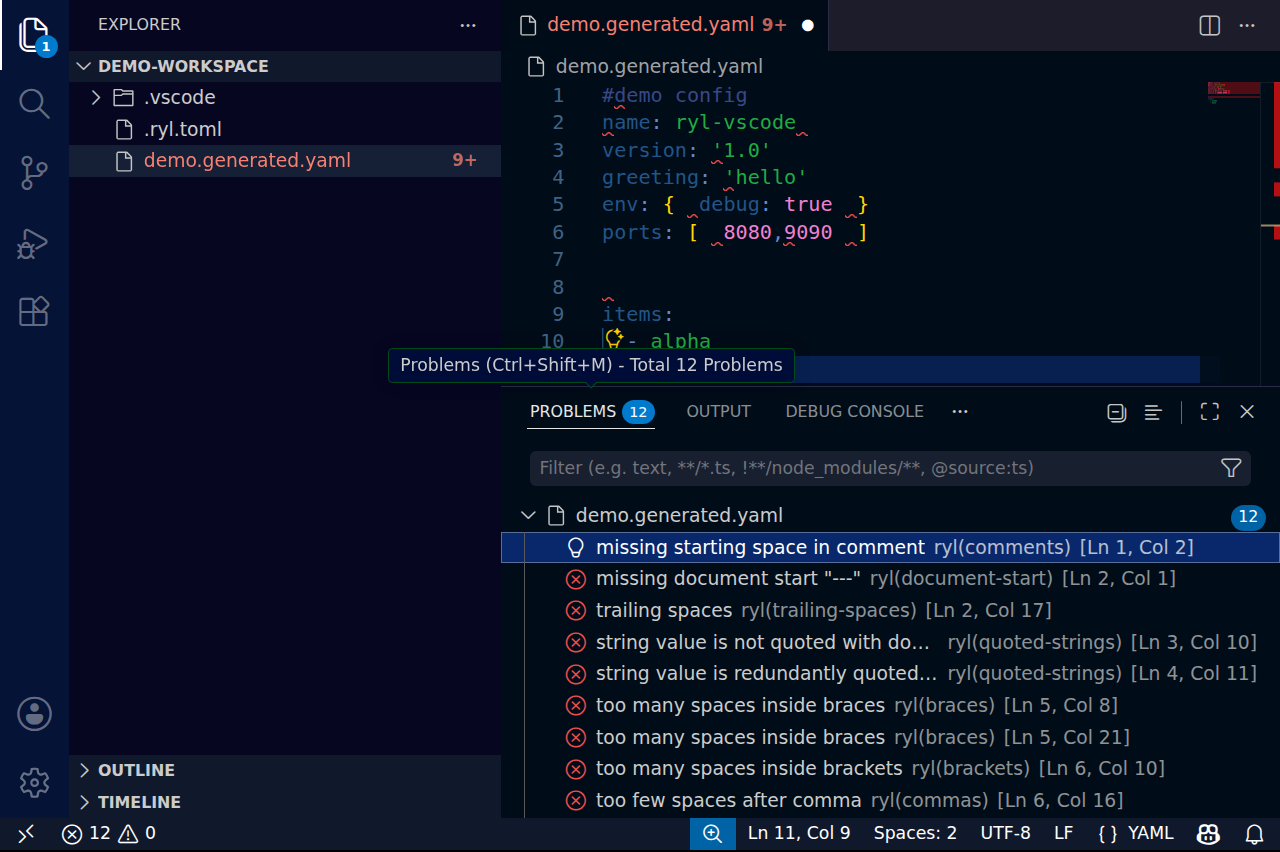Select too many spaces inside brackets problem
Image resolution: width=1280 pixels, height=852 pixels.
[x=890, y=769]
